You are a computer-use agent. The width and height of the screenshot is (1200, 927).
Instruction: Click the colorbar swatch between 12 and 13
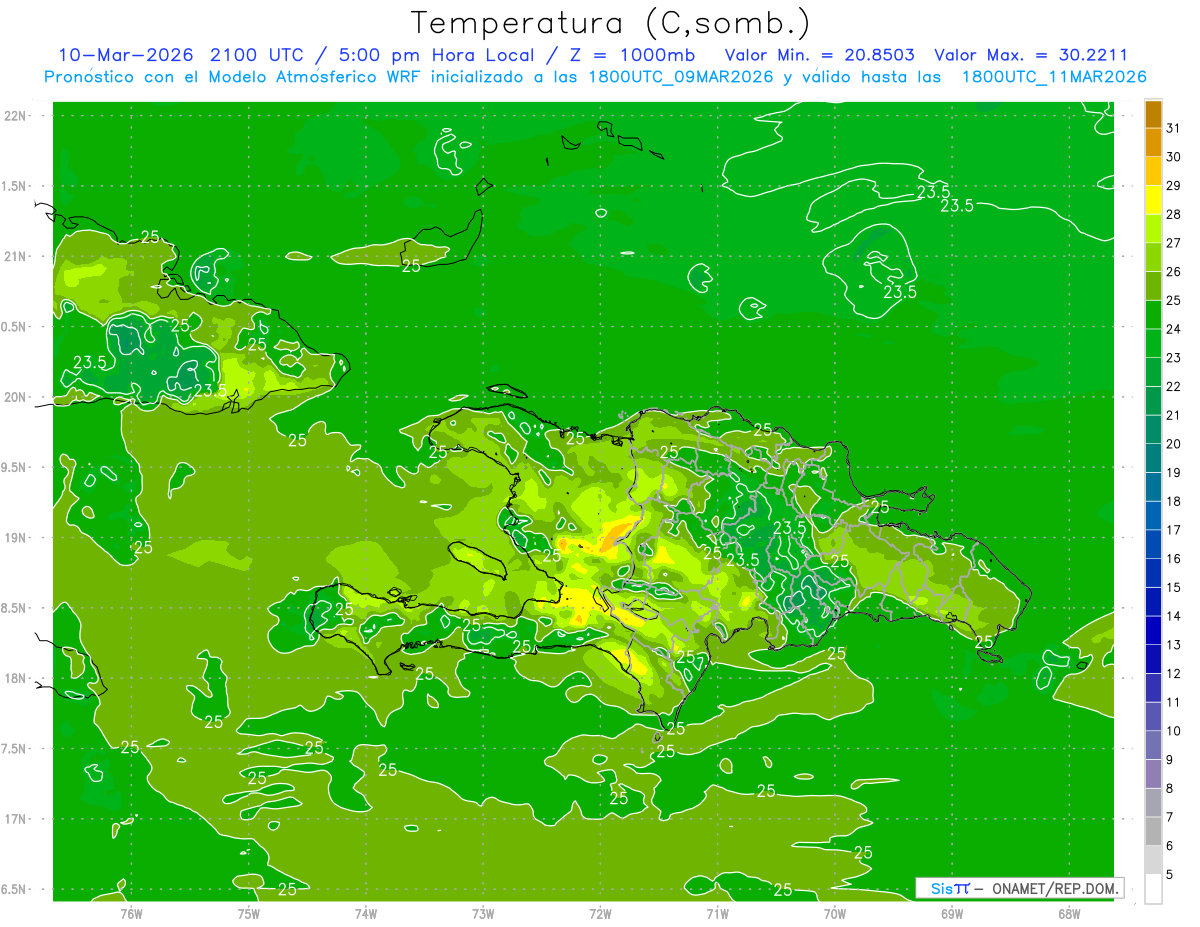(1153, 659)
